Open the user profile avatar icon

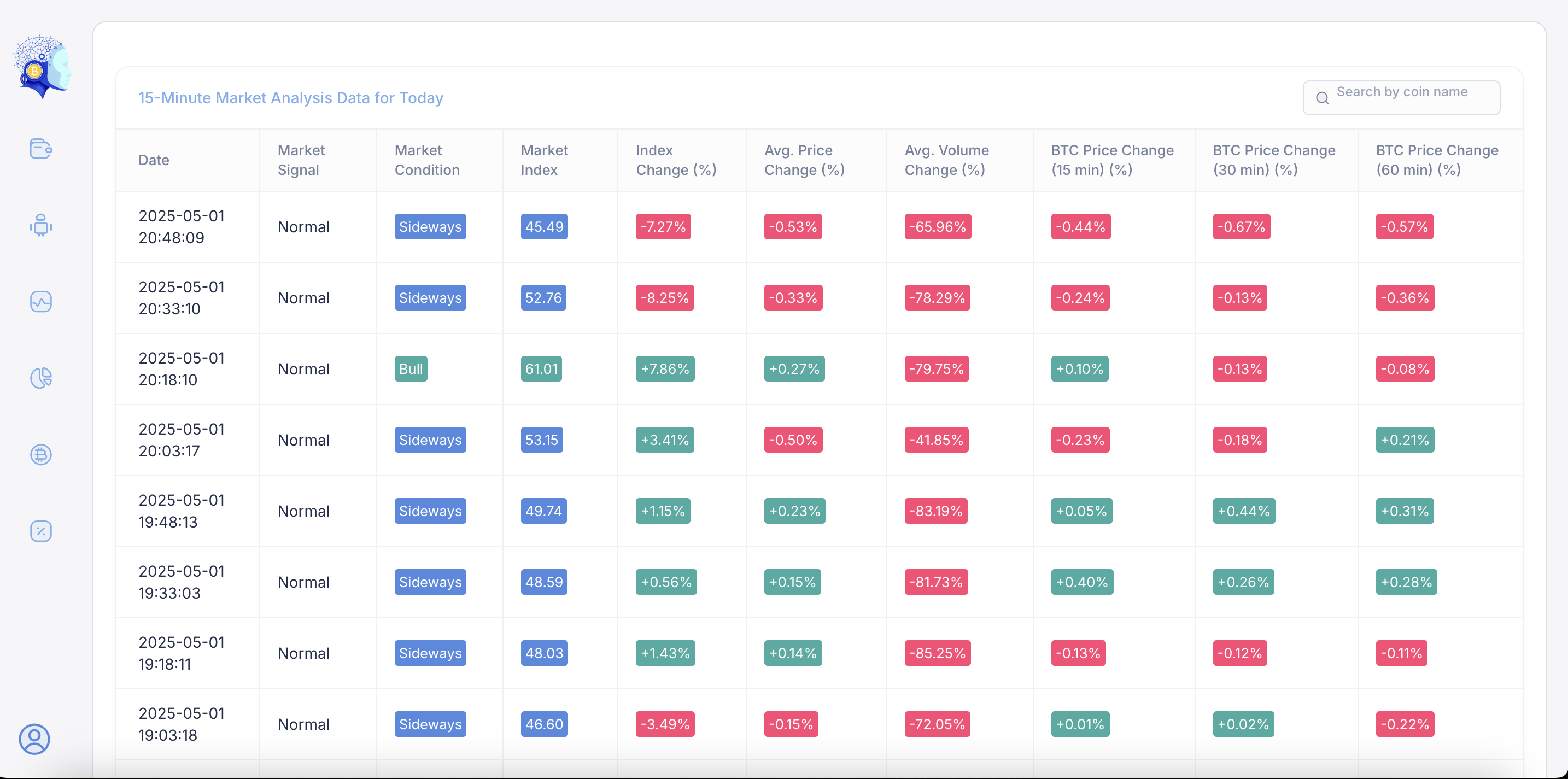tap(34, 739)
